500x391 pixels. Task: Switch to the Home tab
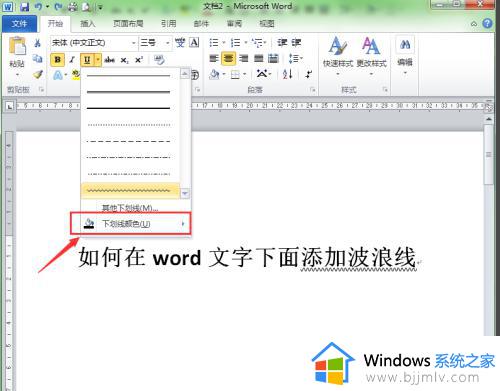point(55,24)
